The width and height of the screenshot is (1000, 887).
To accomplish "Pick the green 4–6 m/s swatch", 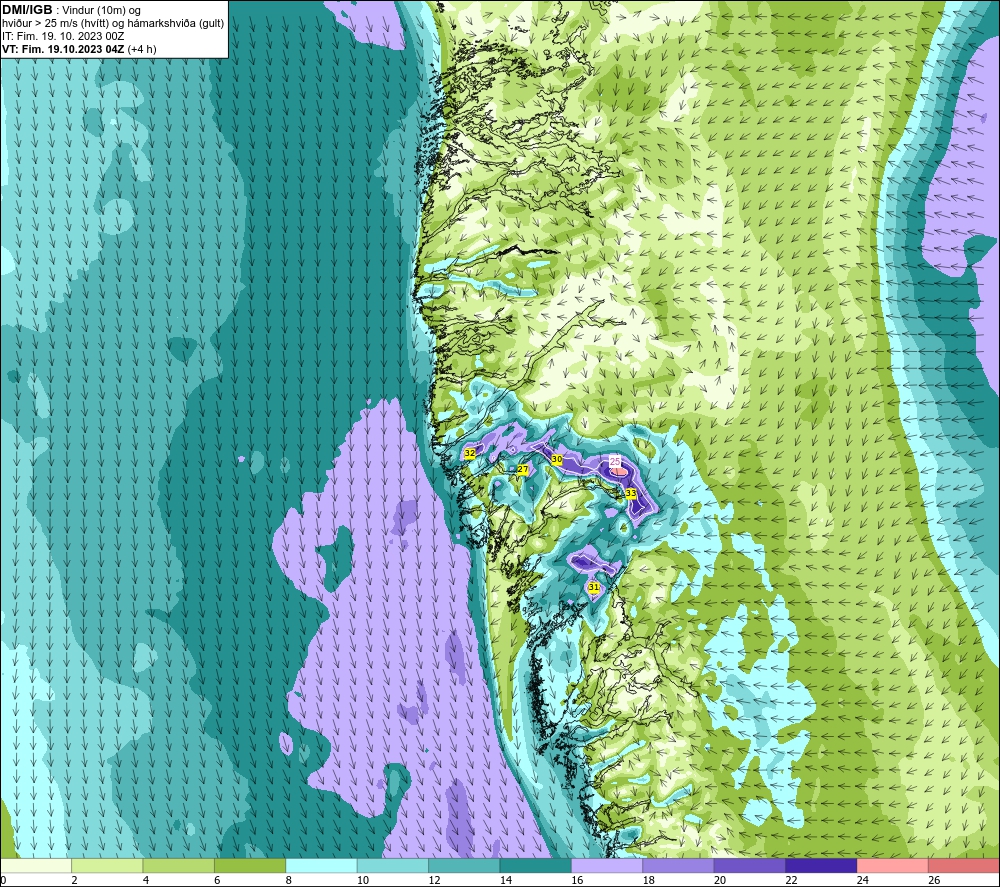I will click(x=179, y=865).
